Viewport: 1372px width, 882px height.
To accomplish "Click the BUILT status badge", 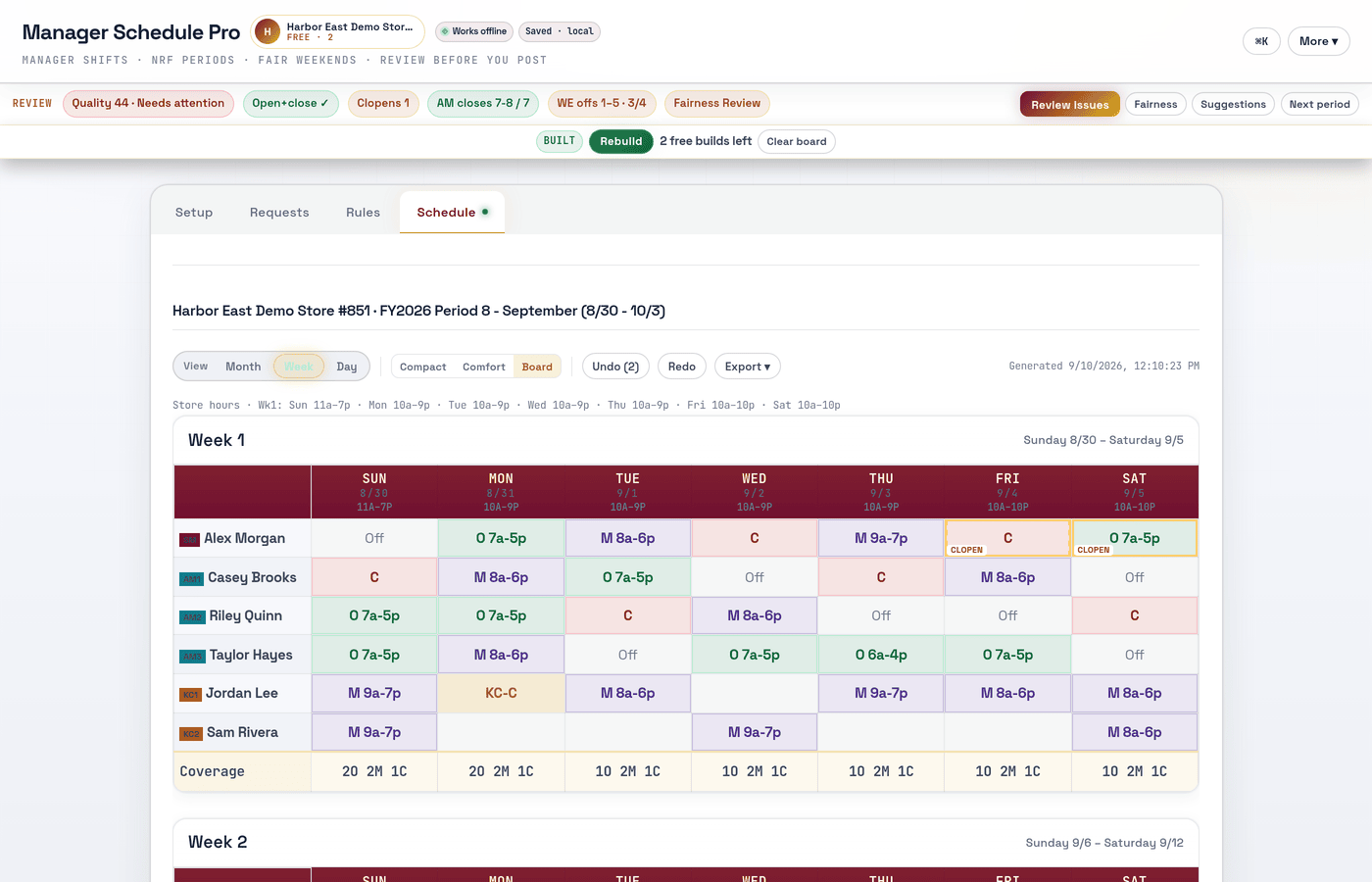I will point(560,141).
